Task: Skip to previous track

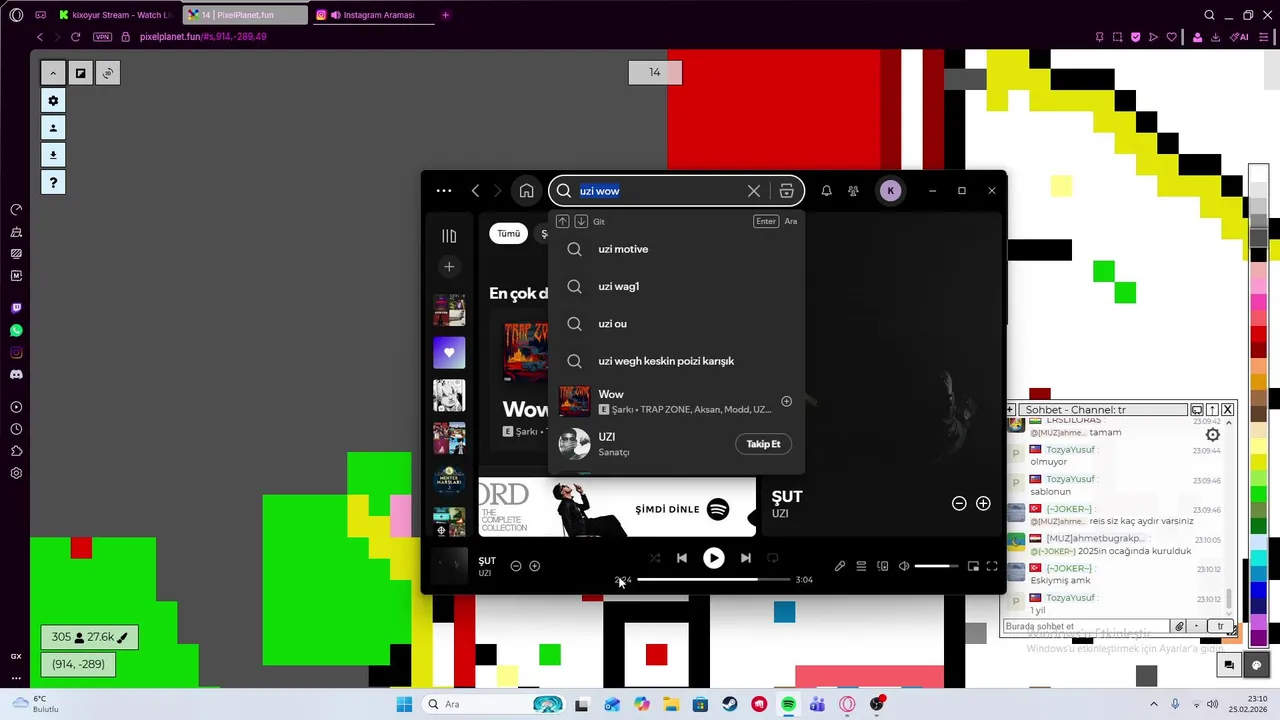Action: (x=682, y=558)
